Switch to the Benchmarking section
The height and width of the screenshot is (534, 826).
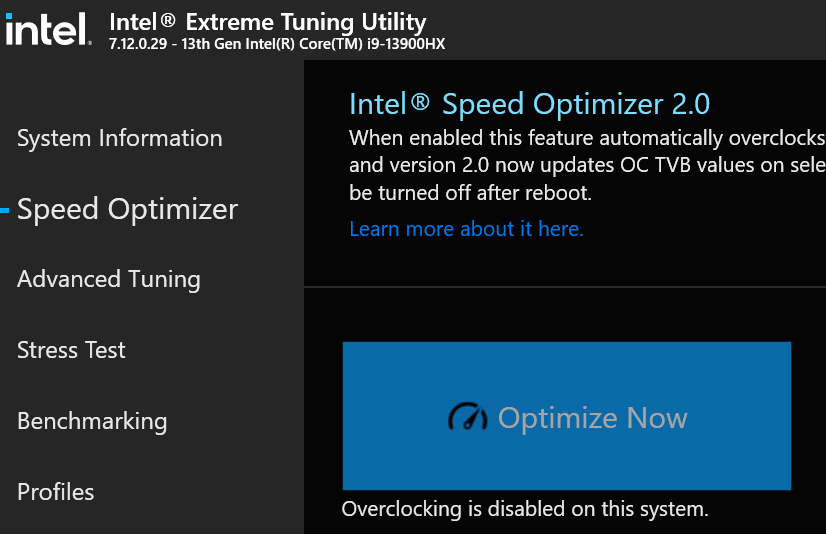pyautogui.click(x=92, y=421)
